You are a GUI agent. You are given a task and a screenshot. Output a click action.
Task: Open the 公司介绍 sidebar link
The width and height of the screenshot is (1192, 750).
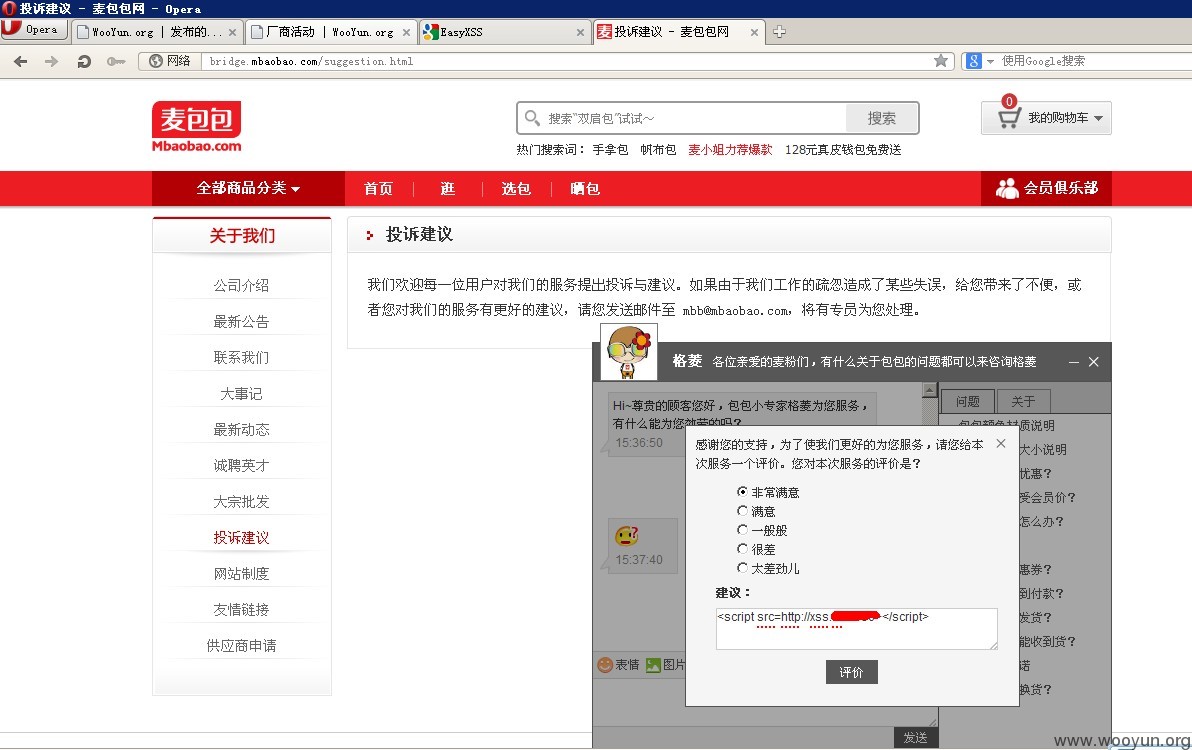(x=241, y=285)
